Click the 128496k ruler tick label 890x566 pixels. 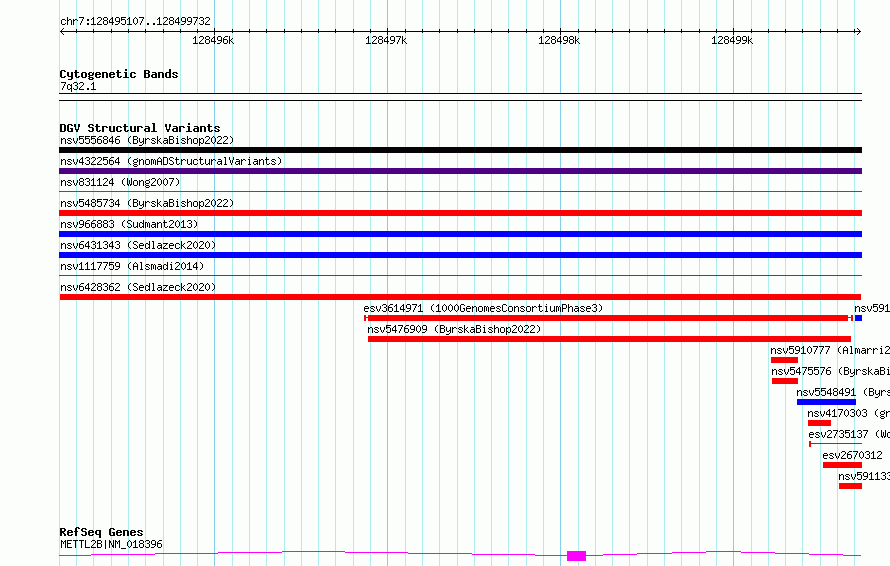(213, 40)
